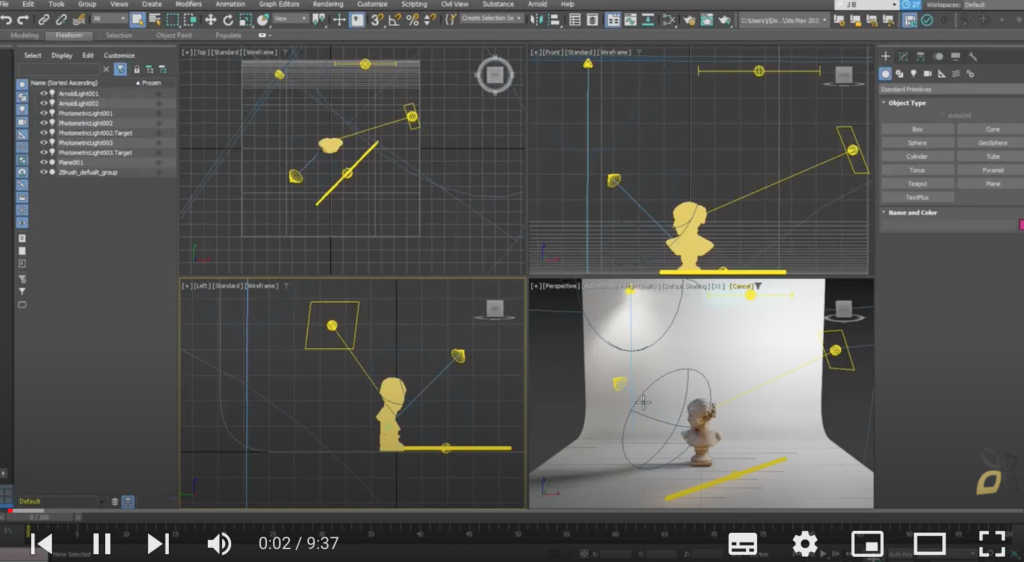Viewport: 1024px width, 562px height.
Task: Open the JB user account dropdown
Action: [x=867, y=5]
